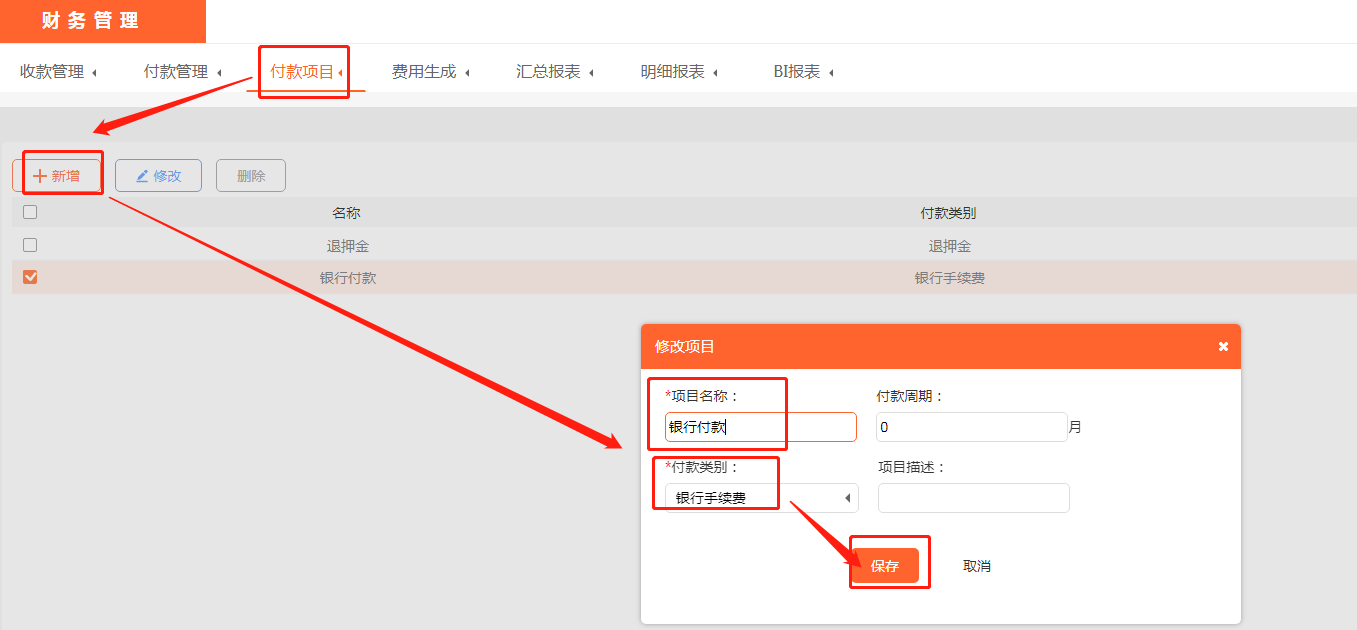Click into the 项目描述 text field
The image size is (1357, 630).
coord(974,498)
